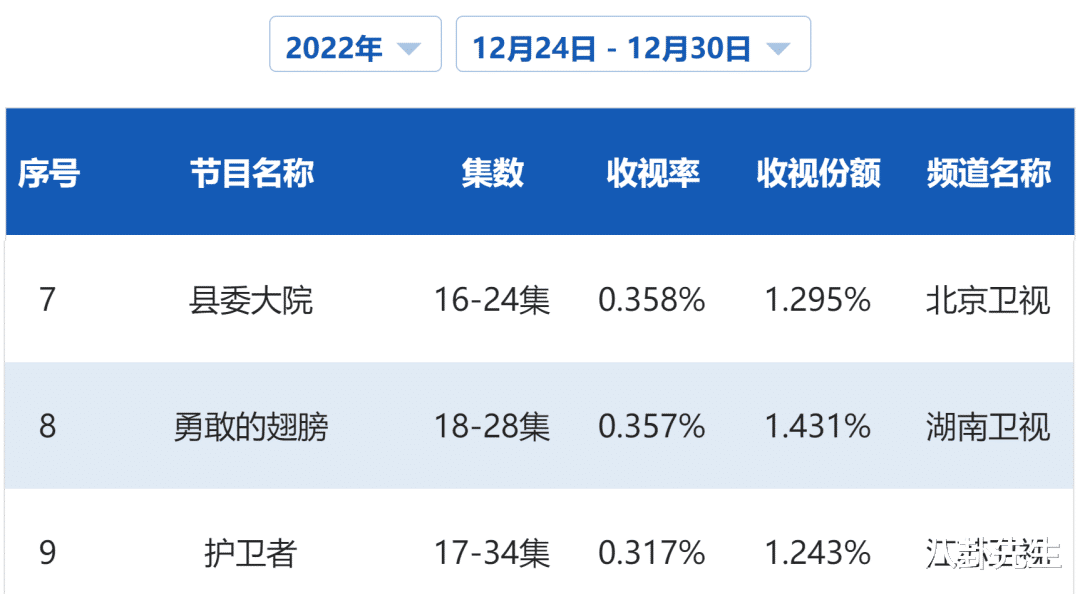Click the 集数 column header
The width and height of the screenshot is (1080, 594).
(x=493, y=173)
